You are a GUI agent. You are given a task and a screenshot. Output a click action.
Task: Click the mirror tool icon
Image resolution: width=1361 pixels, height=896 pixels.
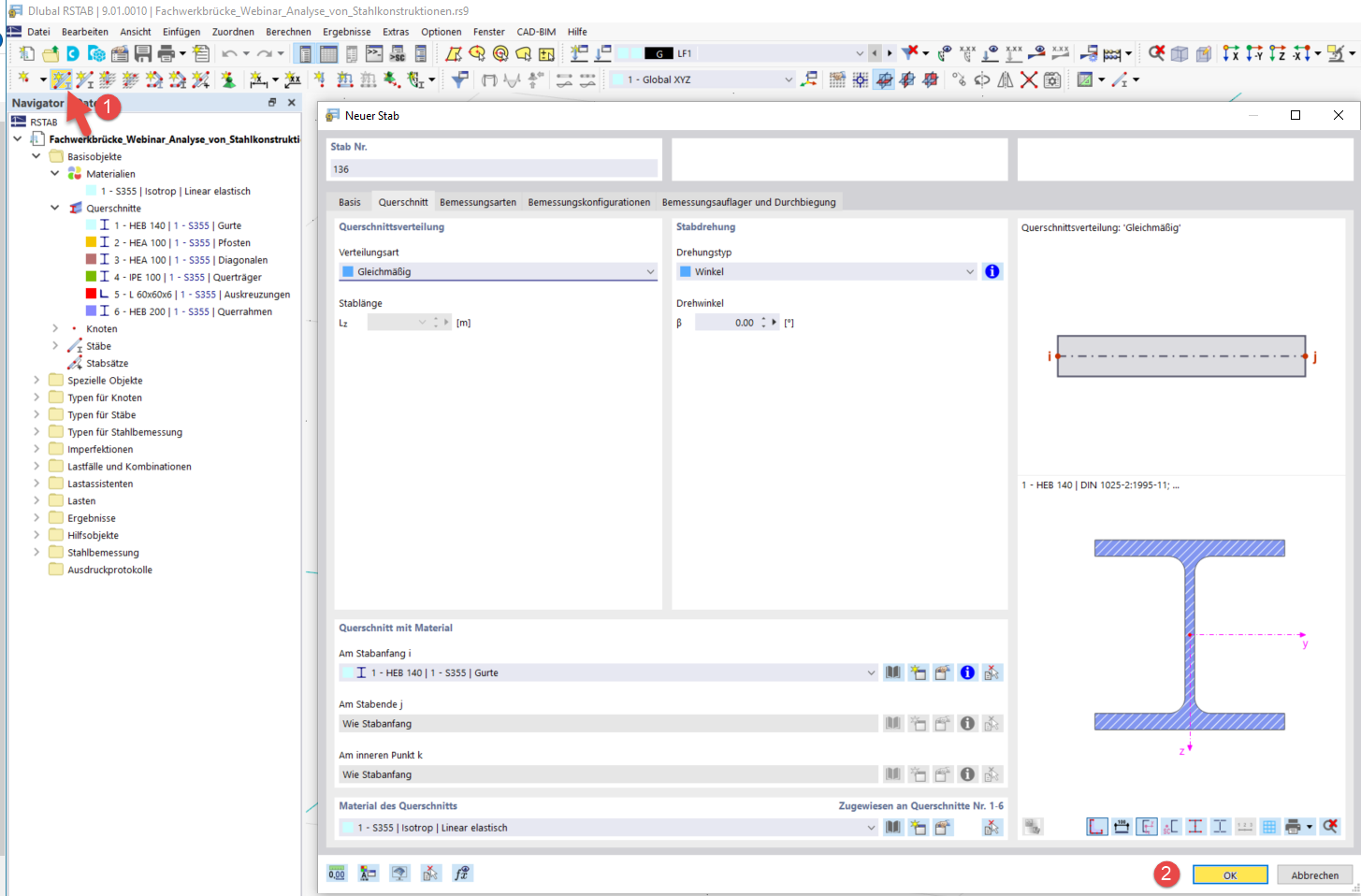[x=1006, y=79]
